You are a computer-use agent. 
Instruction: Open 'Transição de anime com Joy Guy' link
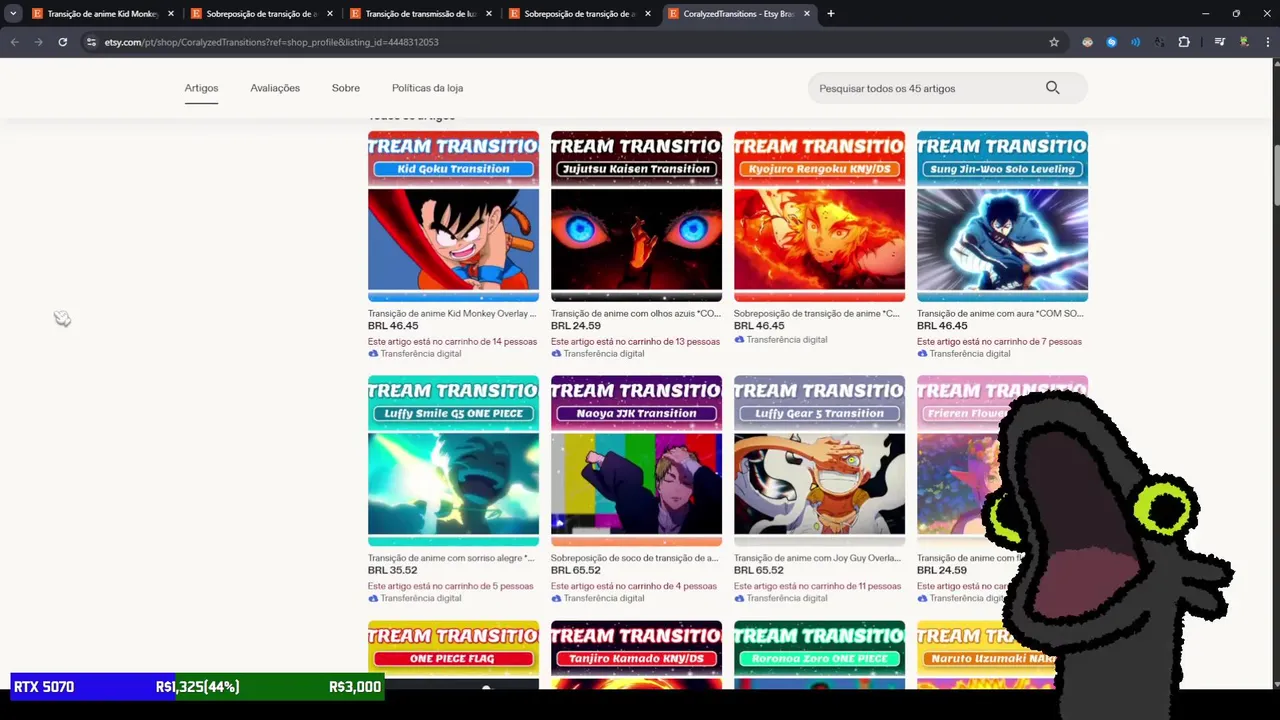tap(817, 558)
